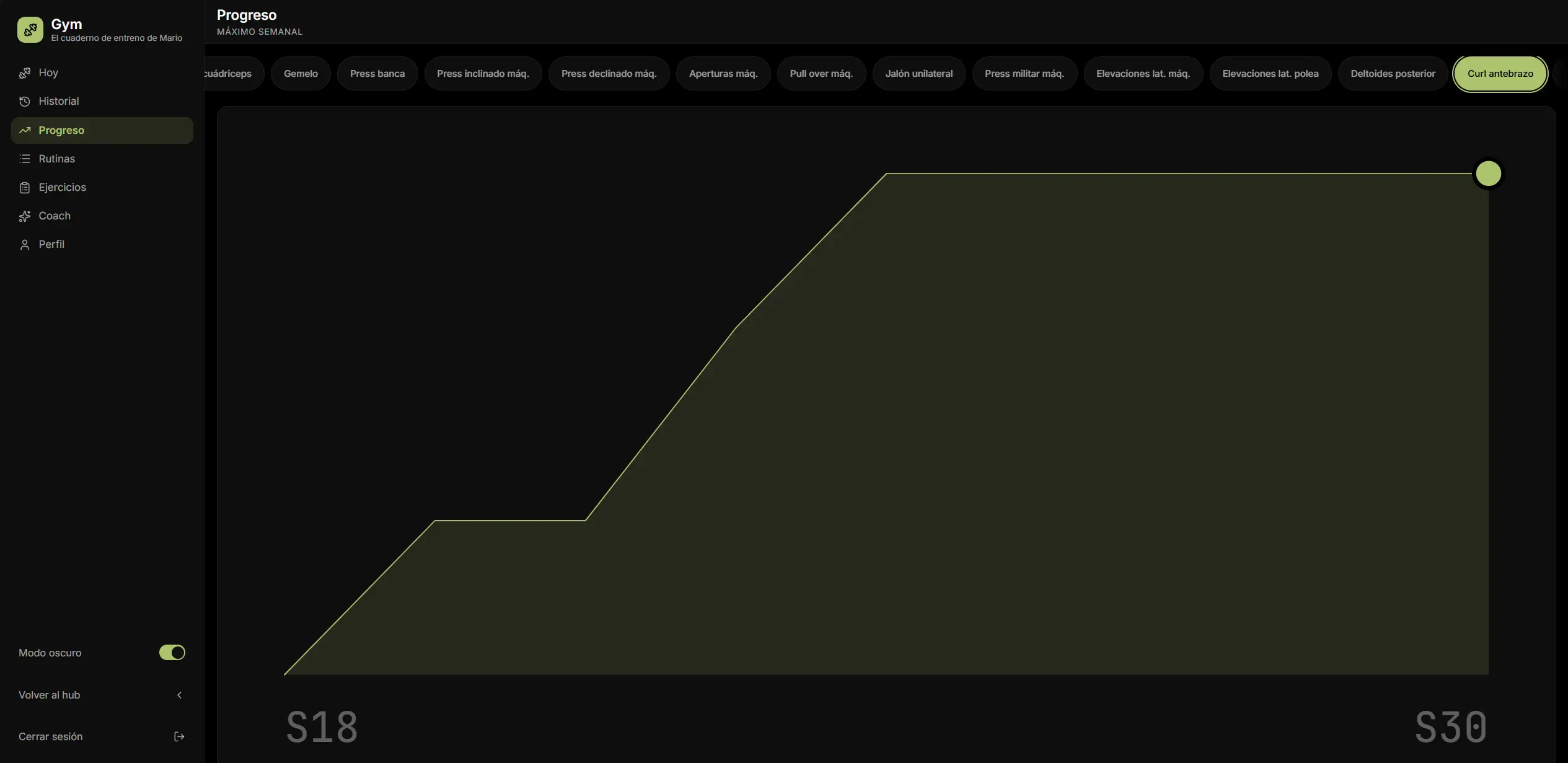The width and height of the screenshot is (1568, 763).
Task: Click the S30 axis label
Action: (x=1451, y=727)
